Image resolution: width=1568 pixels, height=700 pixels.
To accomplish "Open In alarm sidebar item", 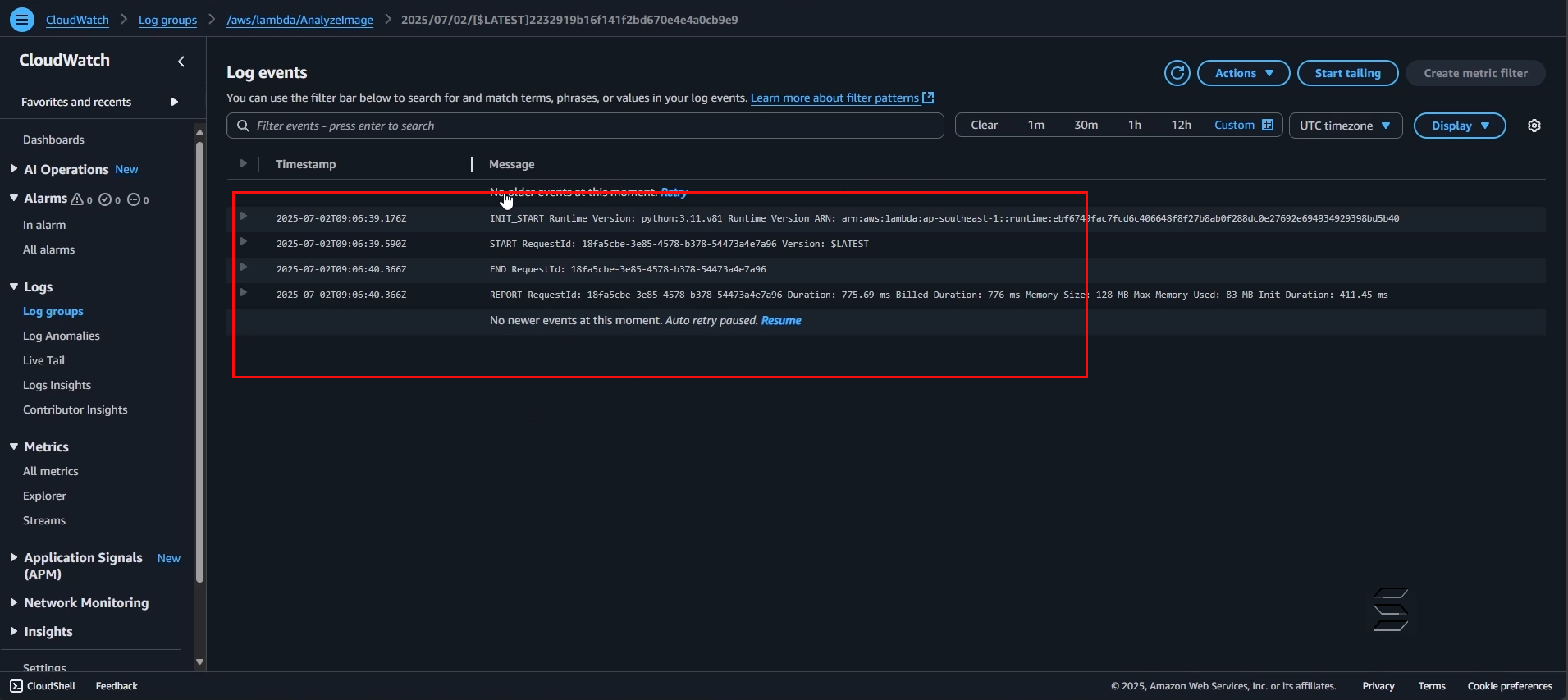I will (44, 225).
